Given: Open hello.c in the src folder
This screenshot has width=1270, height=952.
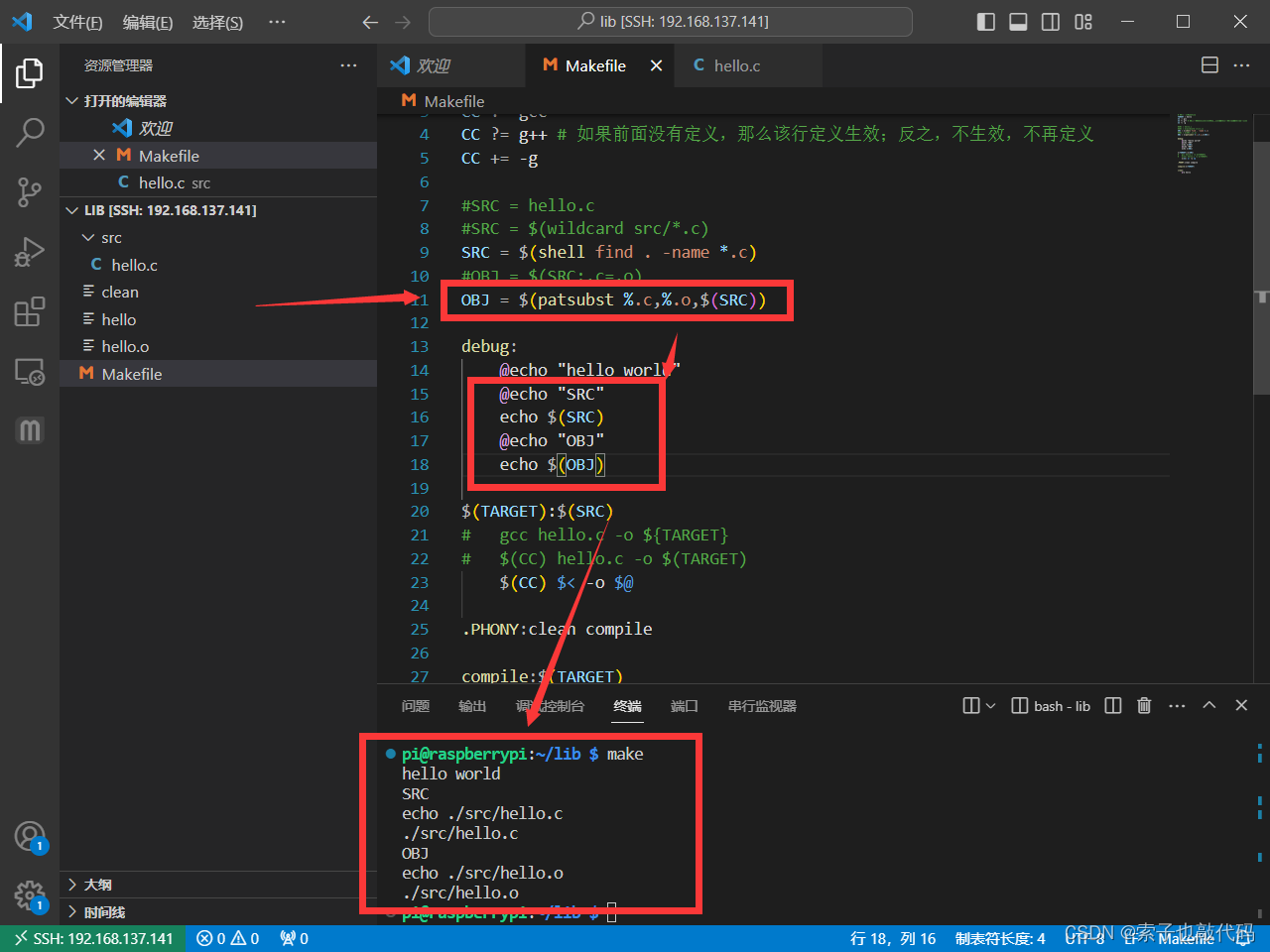Looking at the screenshot, I should point(218,265).
